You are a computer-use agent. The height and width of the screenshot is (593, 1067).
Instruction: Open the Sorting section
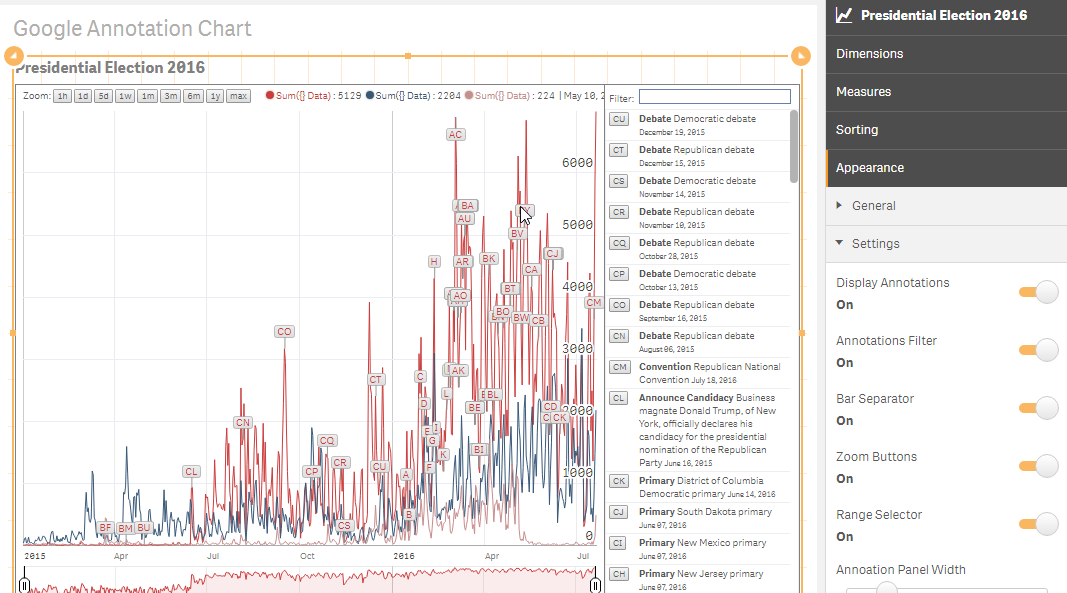947,130
